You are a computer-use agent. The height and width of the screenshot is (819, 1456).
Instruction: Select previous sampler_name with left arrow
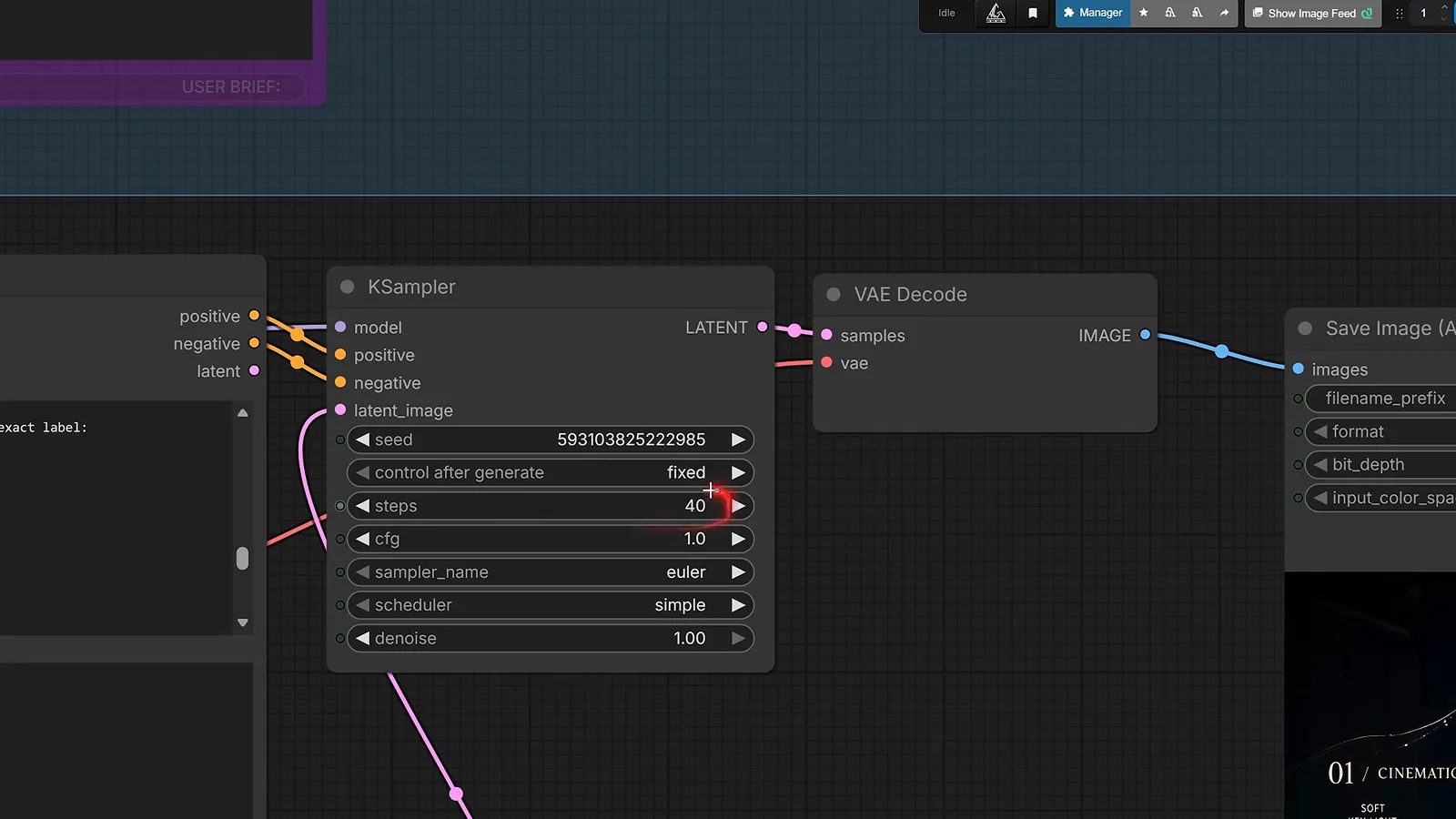click(362, 572)
